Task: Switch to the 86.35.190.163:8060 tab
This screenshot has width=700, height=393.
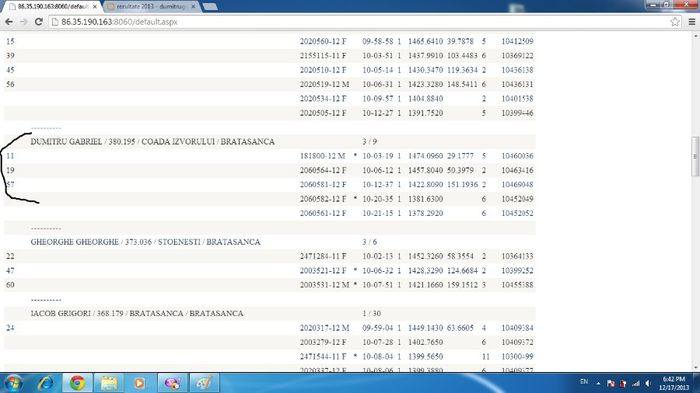Action: click(x=52, y=7)
